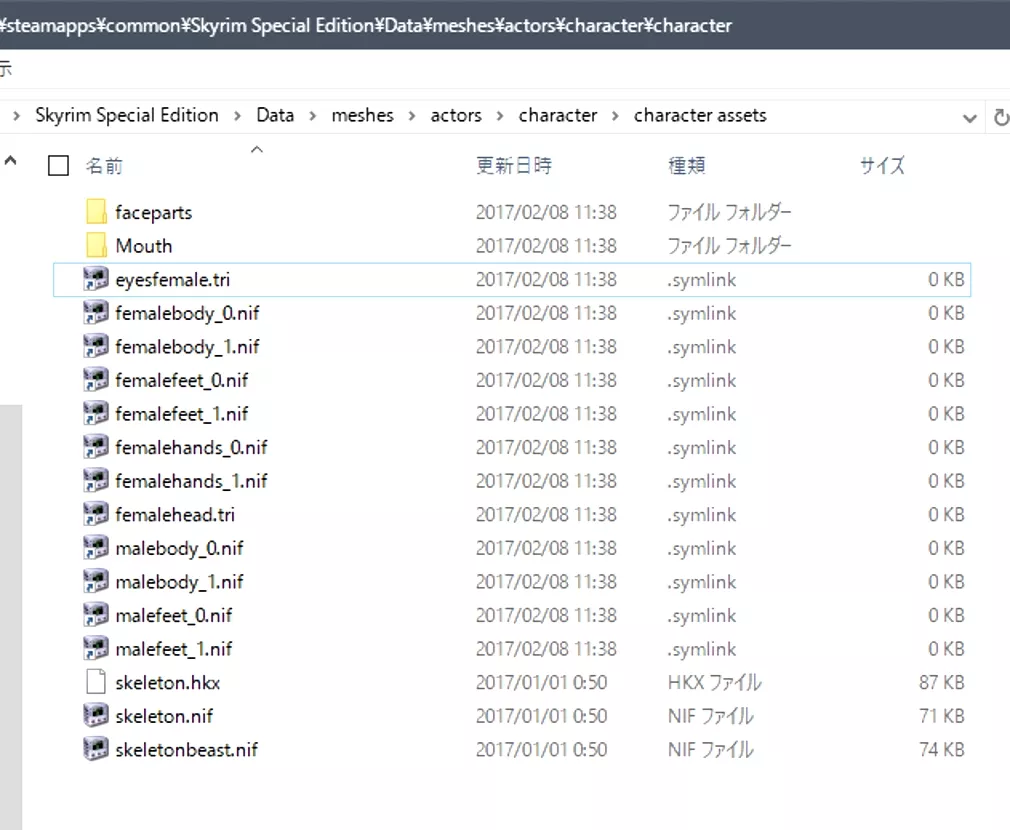Select skeletonbeast.nif file icon

click(96, 748)
